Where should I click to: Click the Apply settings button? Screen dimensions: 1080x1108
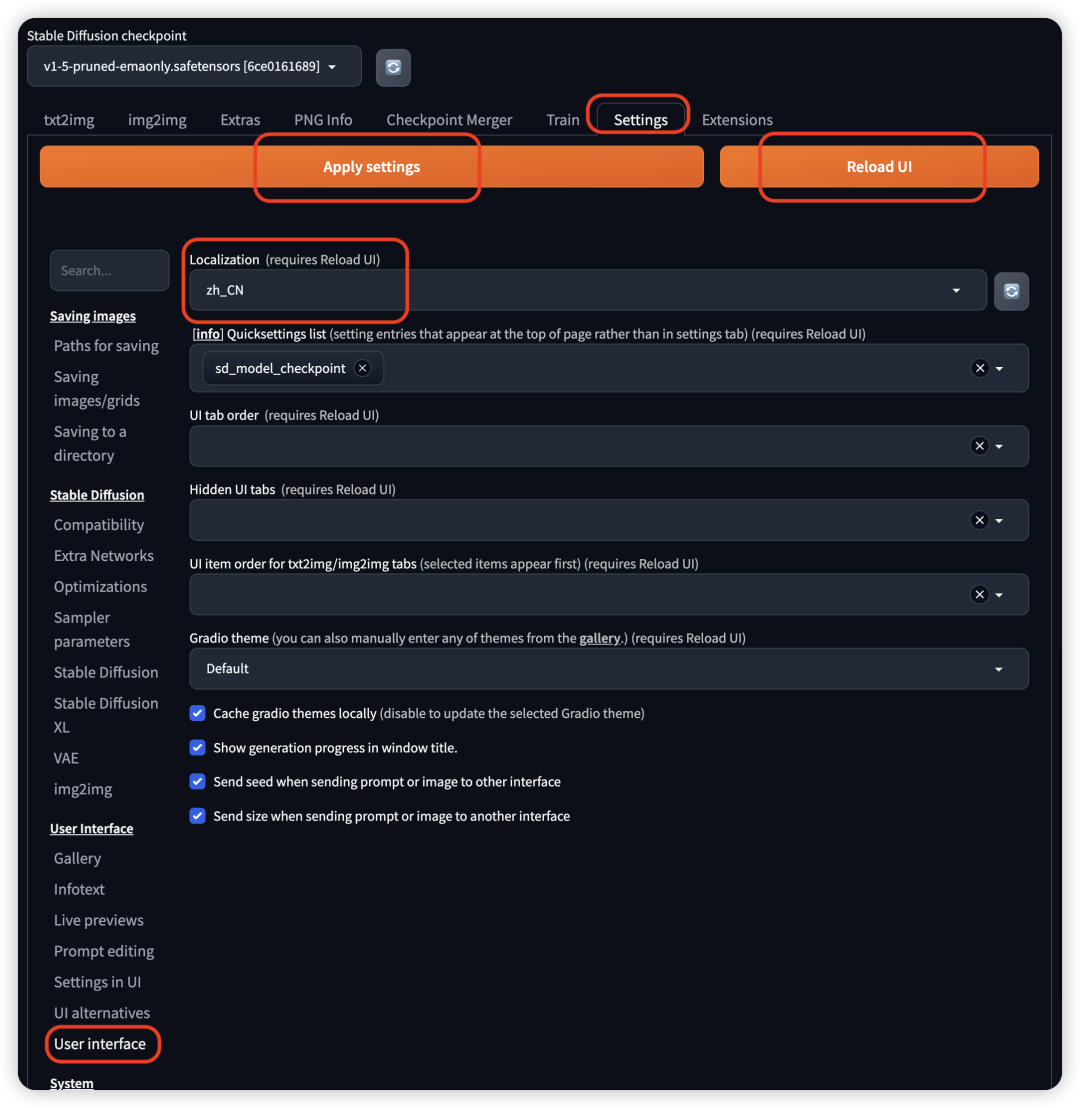(x=372, y=167)
